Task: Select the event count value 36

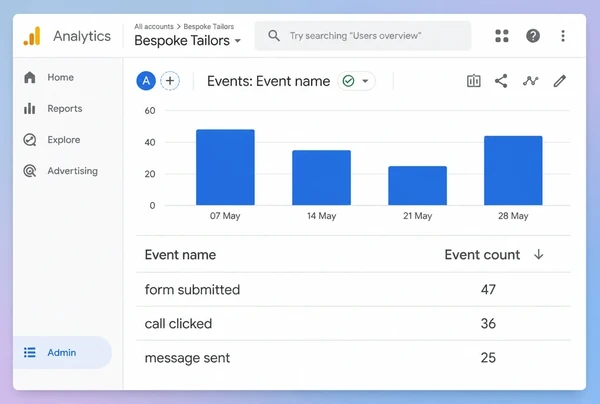Action: coord(488,324)
